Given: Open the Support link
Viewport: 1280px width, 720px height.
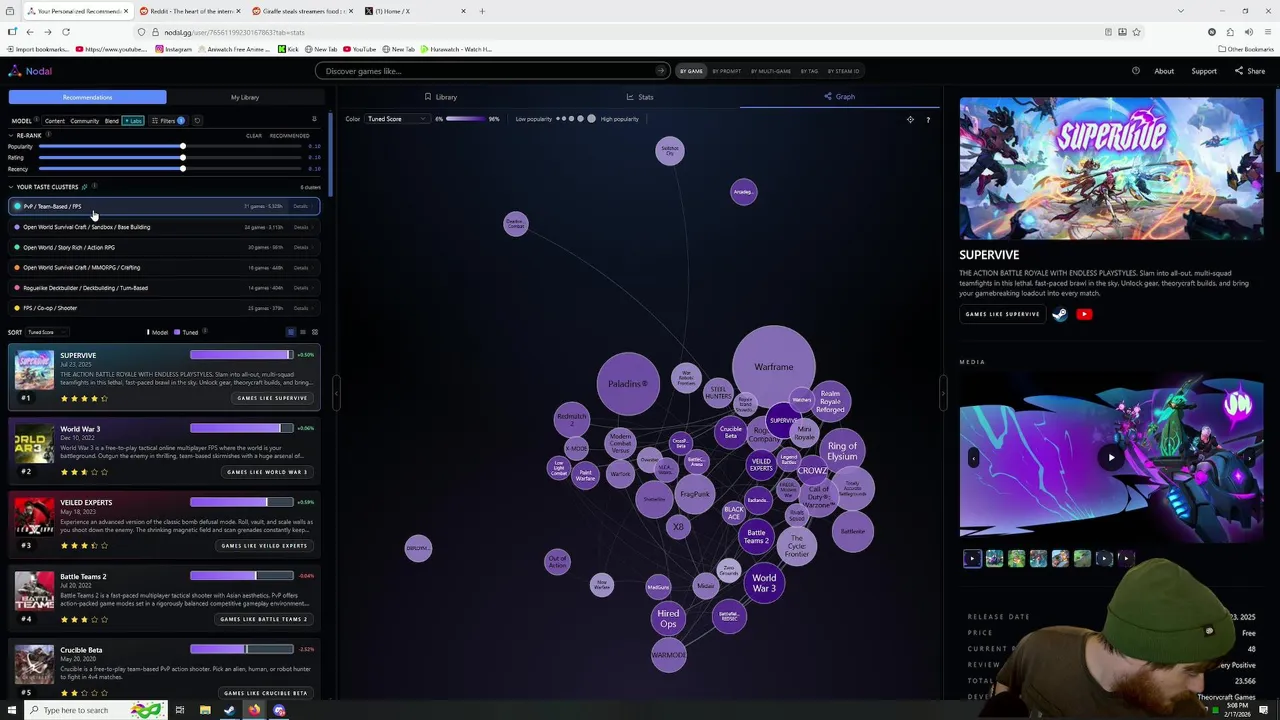Looking at the screenshot, I should coord(1204,71).
